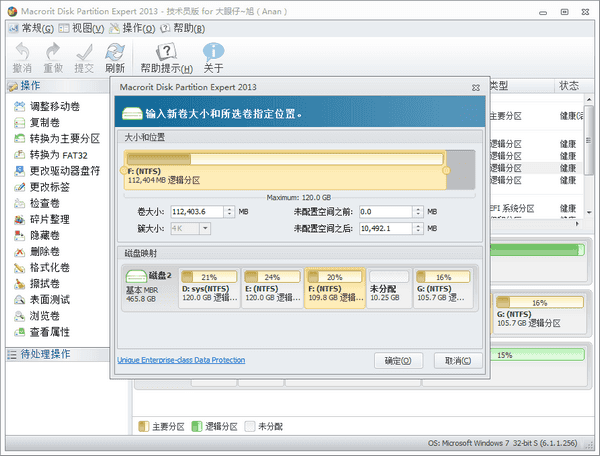Select D: sys(NTFS) partition in disk map
This screenshot has width=600, height=456.
209,288
